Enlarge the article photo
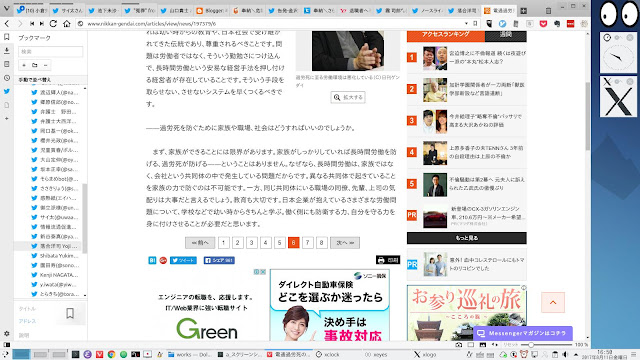This screenshot has width=640, height=360. click(348, 97)
